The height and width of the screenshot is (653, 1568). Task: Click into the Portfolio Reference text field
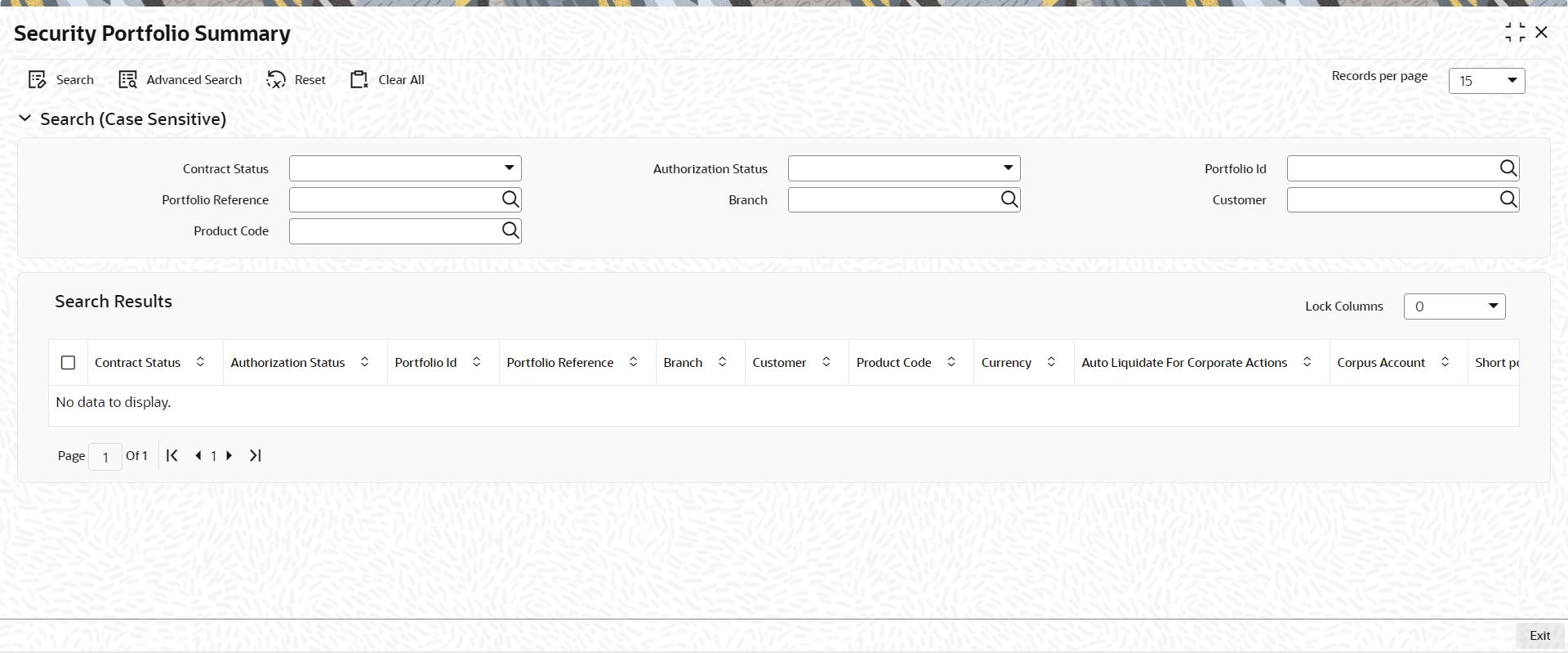395,199
